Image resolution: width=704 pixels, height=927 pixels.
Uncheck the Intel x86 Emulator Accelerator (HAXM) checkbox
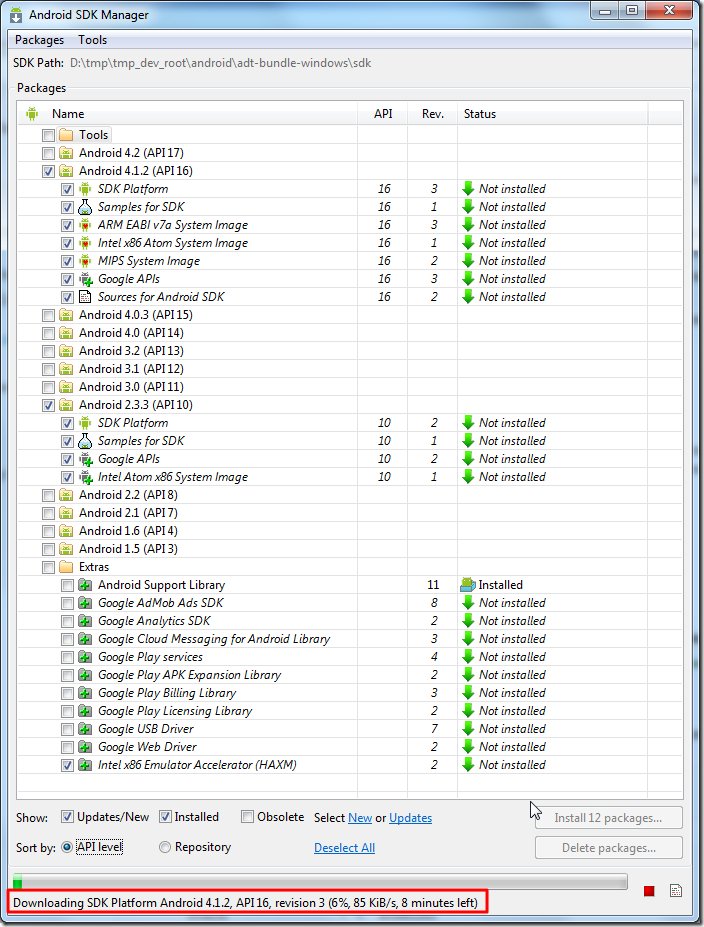(x=67, y=765)
